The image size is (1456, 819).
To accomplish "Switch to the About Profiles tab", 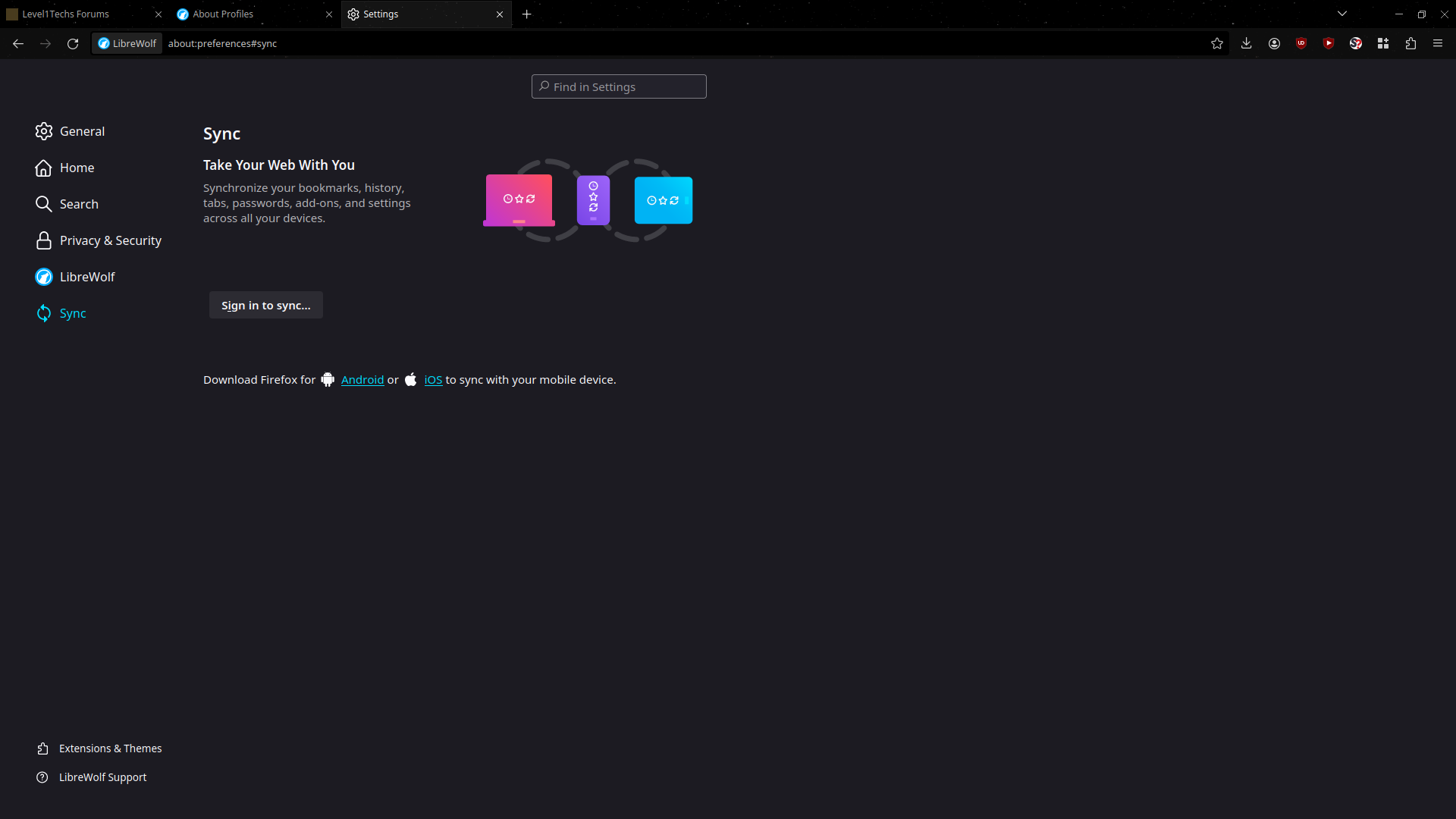I will 243,14.
